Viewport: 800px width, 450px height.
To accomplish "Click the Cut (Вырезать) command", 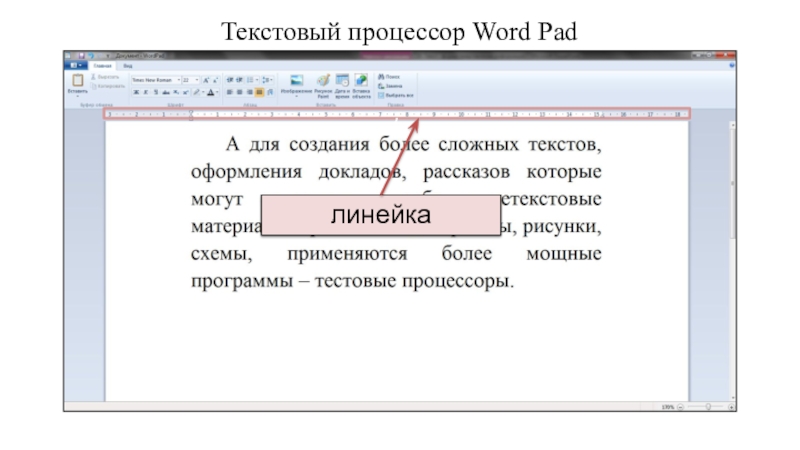I will [105, 77].
